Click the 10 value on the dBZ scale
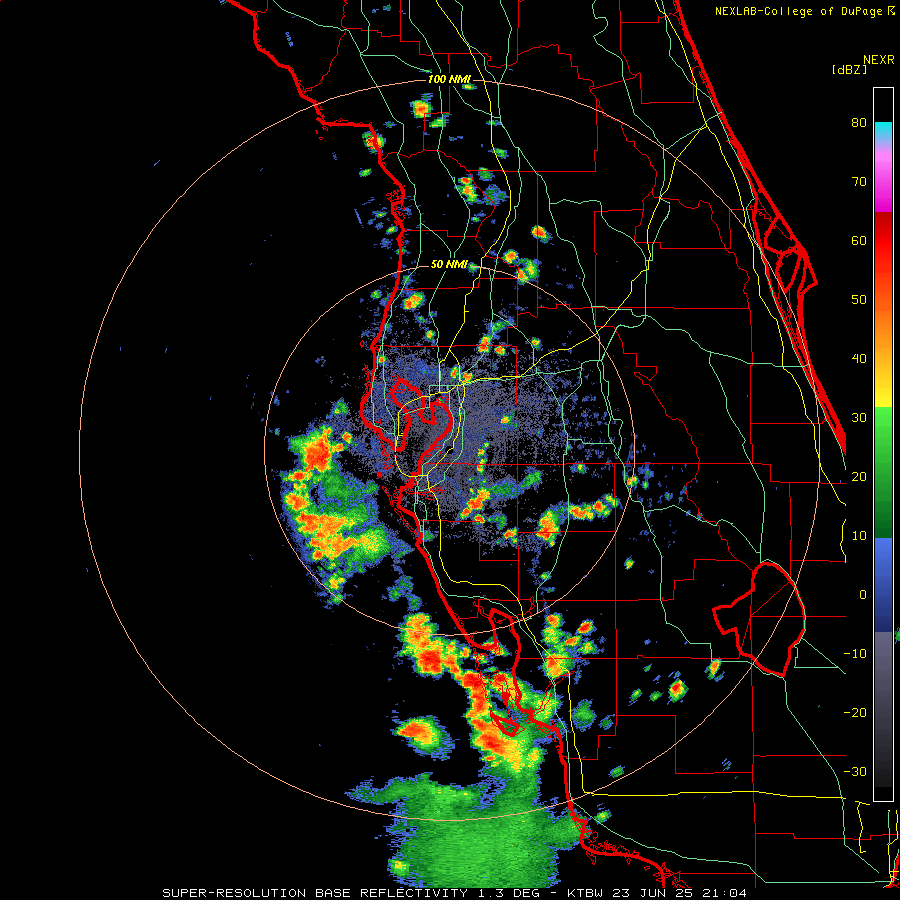The width and height of the screenshot is (900, 900). (x=859, y=536)
